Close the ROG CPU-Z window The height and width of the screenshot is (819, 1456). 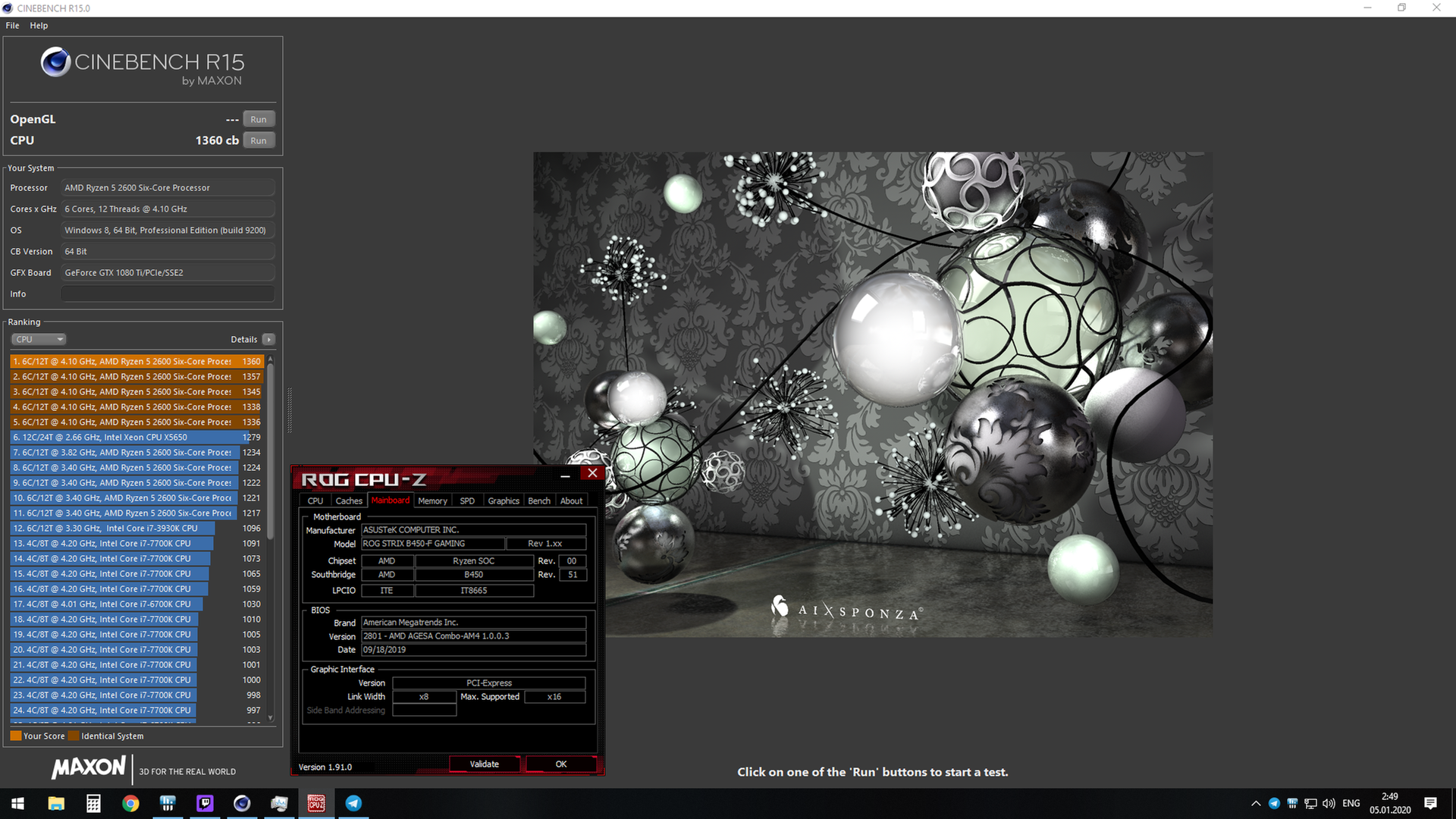(x=592, y=473)
